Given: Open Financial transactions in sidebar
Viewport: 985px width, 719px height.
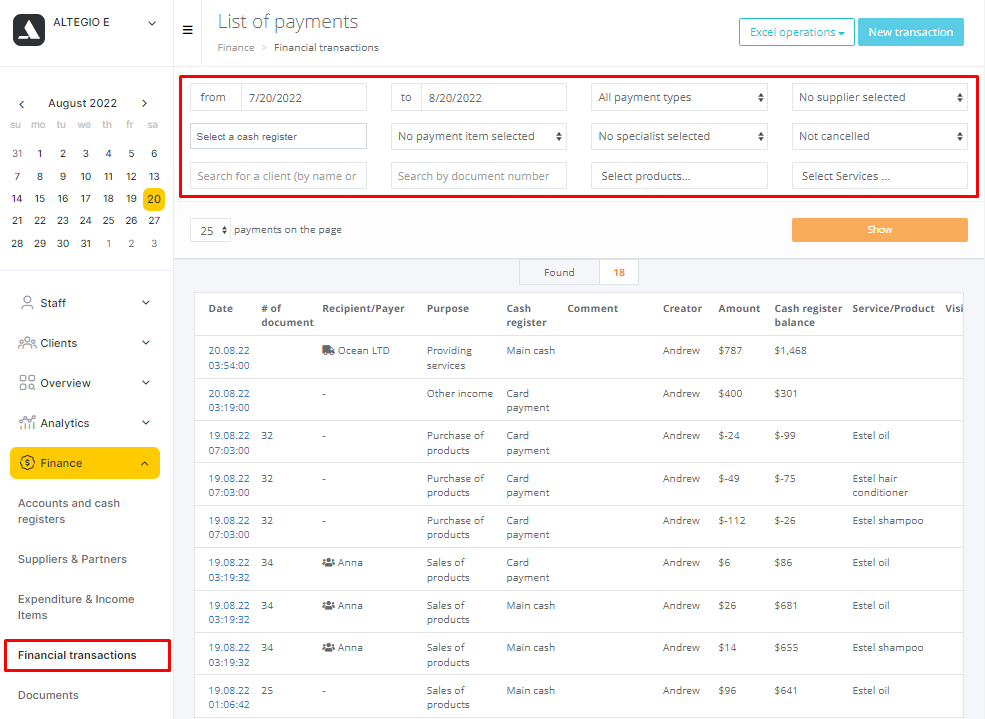Looking at the screenshot, I should tap(77, 655).
